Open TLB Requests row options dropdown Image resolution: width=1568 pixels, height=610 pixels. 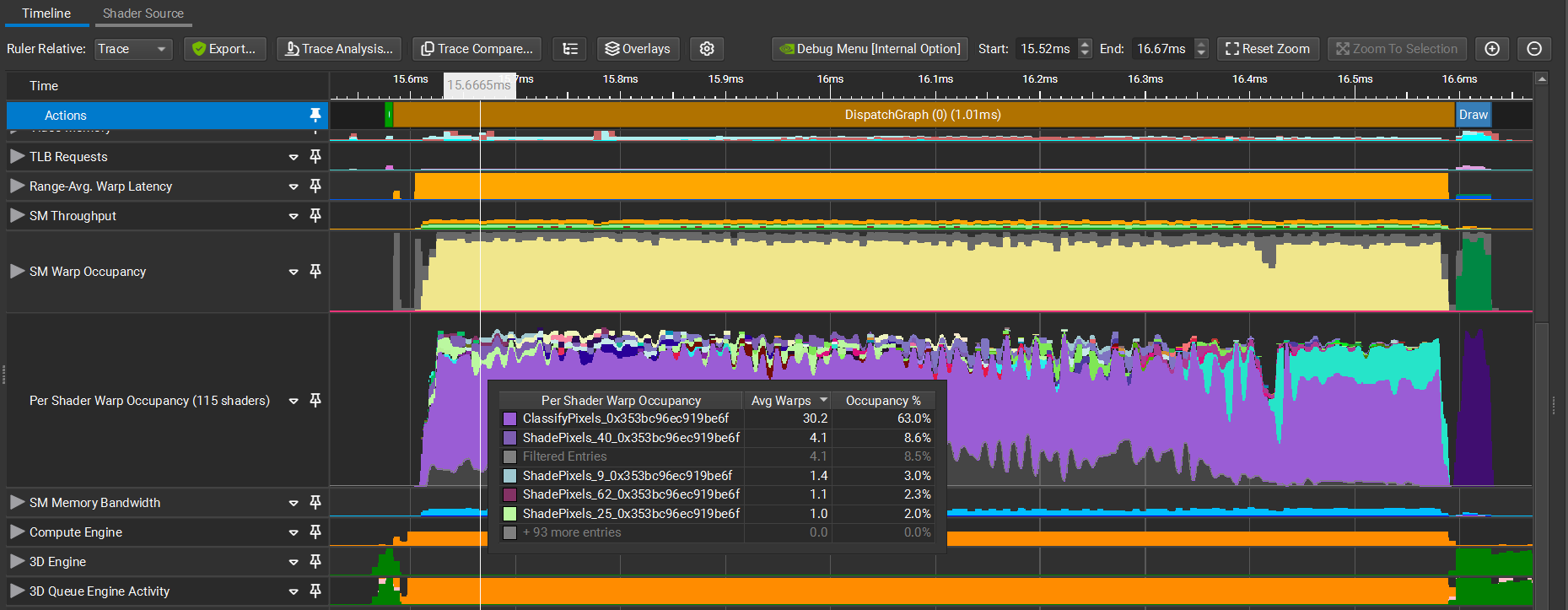(x=294, y=157)
